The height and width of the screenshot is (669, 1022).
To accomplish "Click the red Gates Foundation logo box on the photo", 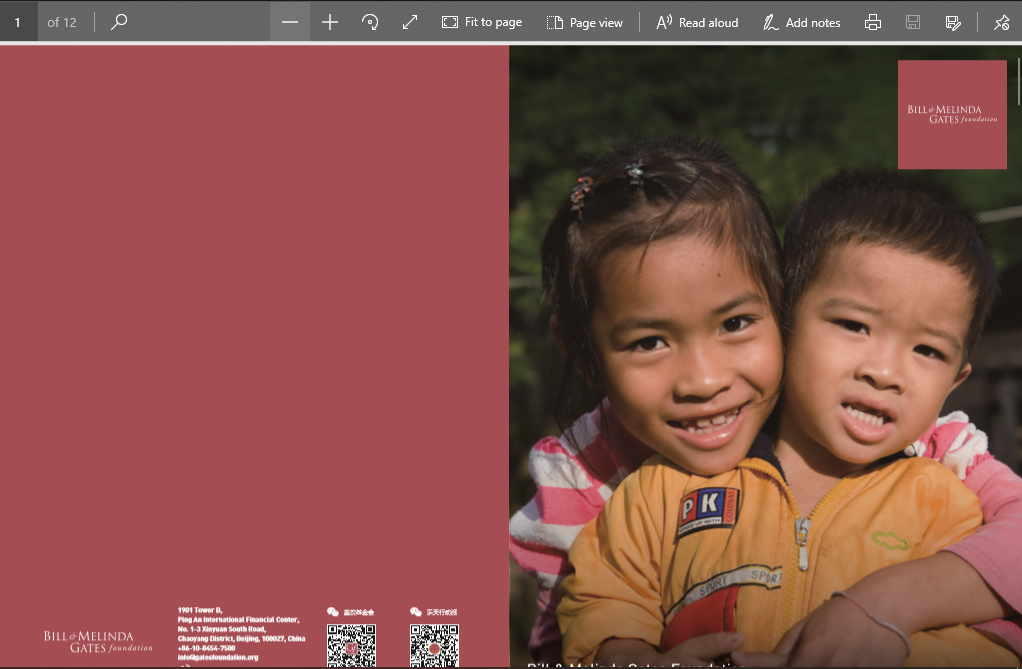I will pyautogui.click(x=952, y=115).
